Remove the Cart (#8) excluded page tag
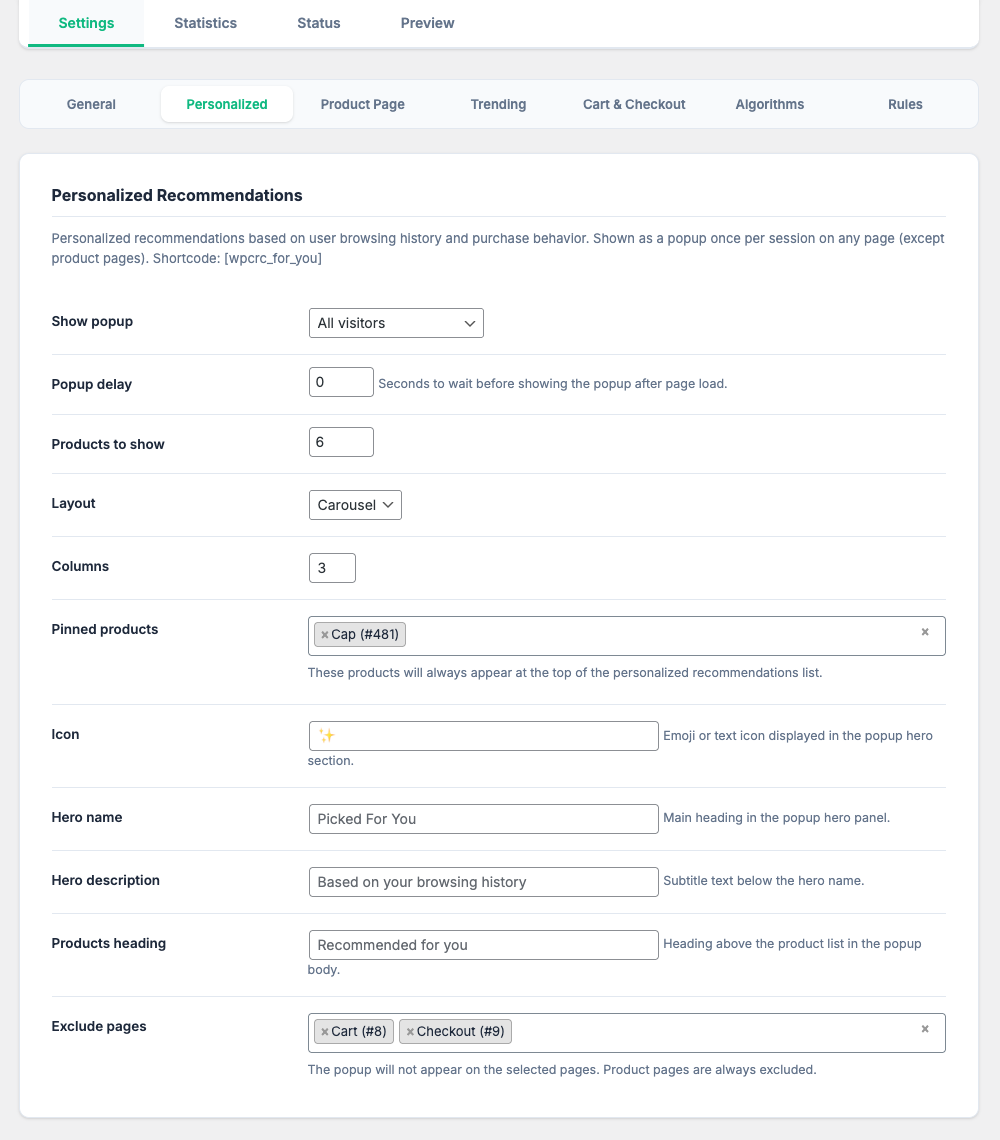Image resolution: width=1000 pixels, height=1140 pixels. point(325,1032)
